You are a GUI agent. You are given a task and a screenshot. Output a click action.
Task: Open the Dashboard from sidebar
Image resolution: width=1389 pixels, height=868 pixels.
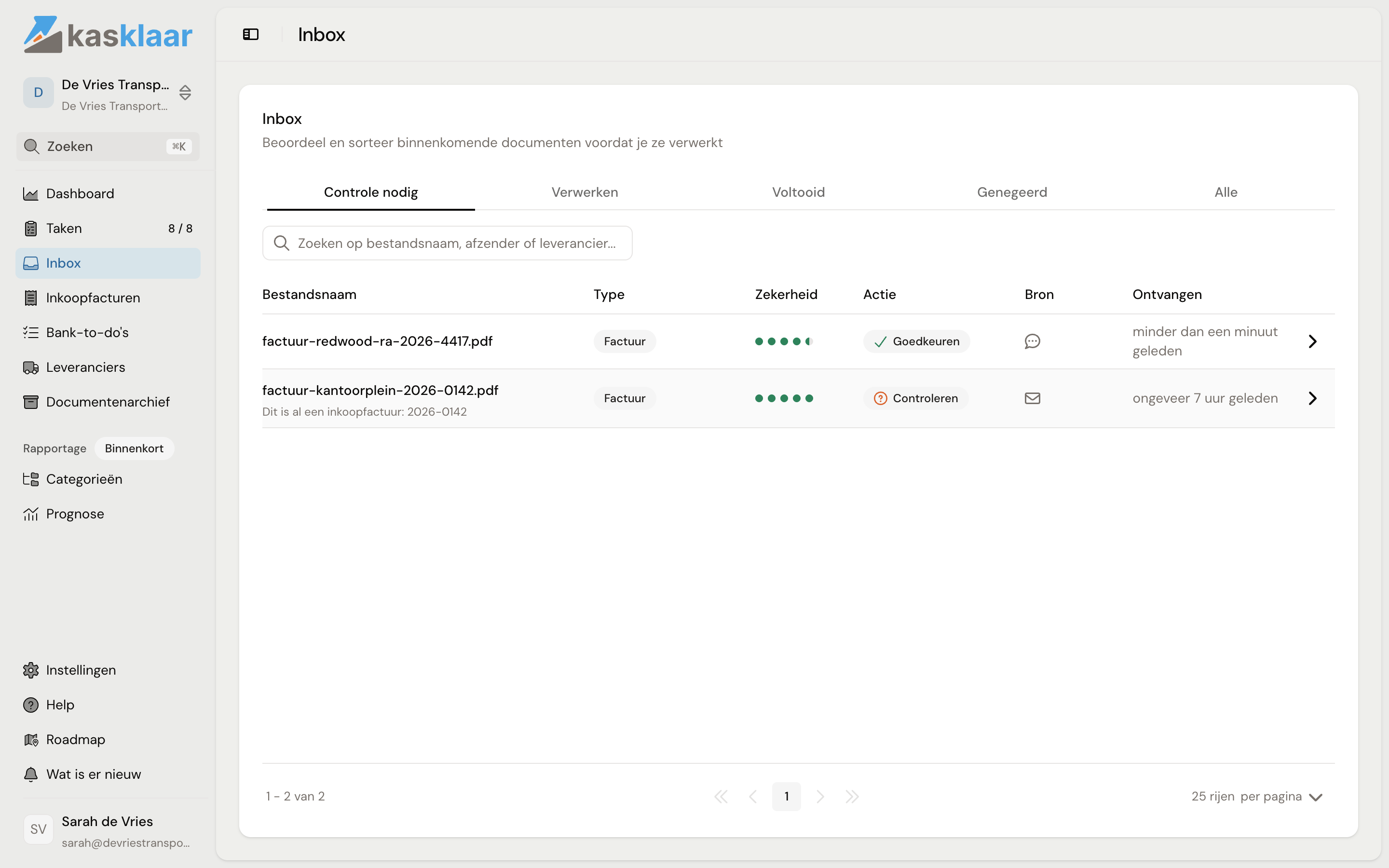(108, 193)
